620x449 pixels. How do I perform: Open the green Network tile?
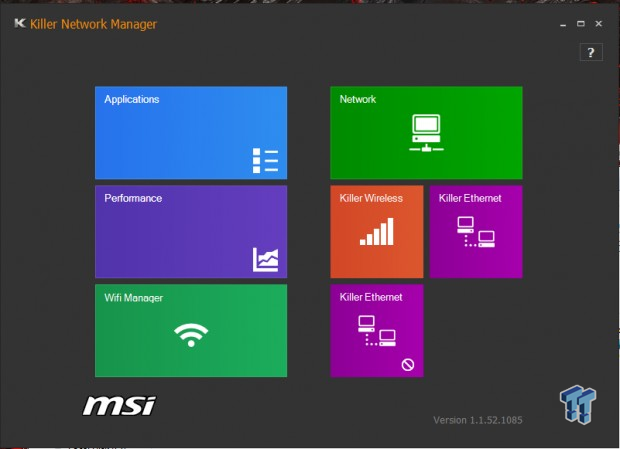tap(426, 133)
